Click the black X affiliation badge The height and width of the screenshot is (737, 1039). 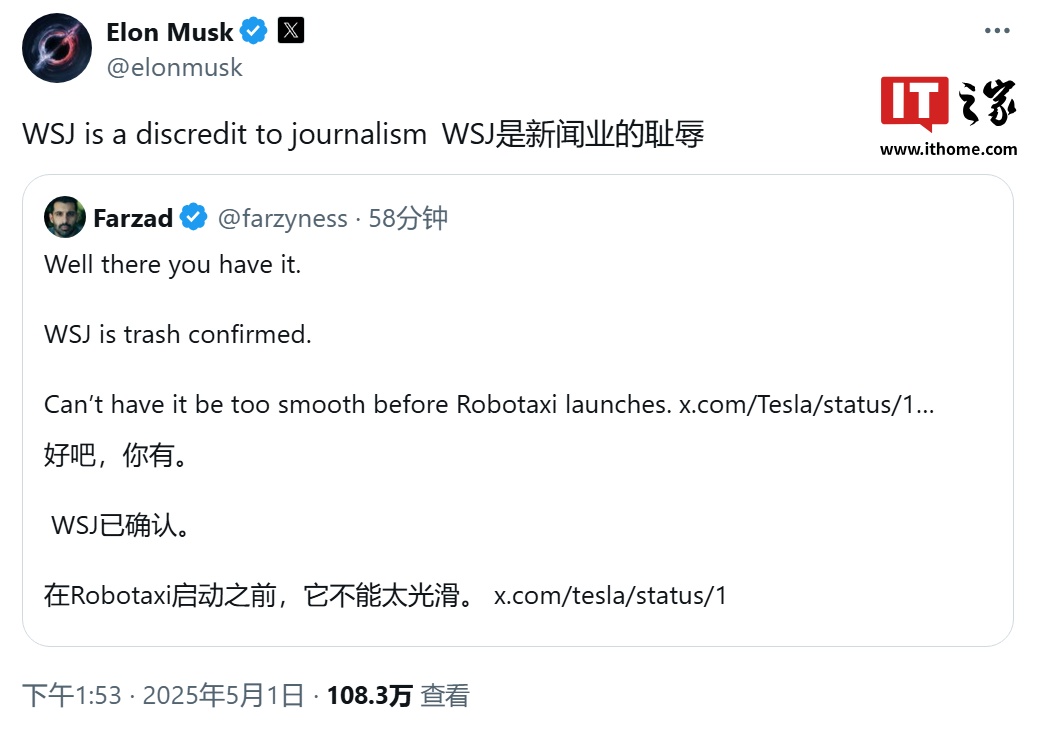tap(290, 30)
